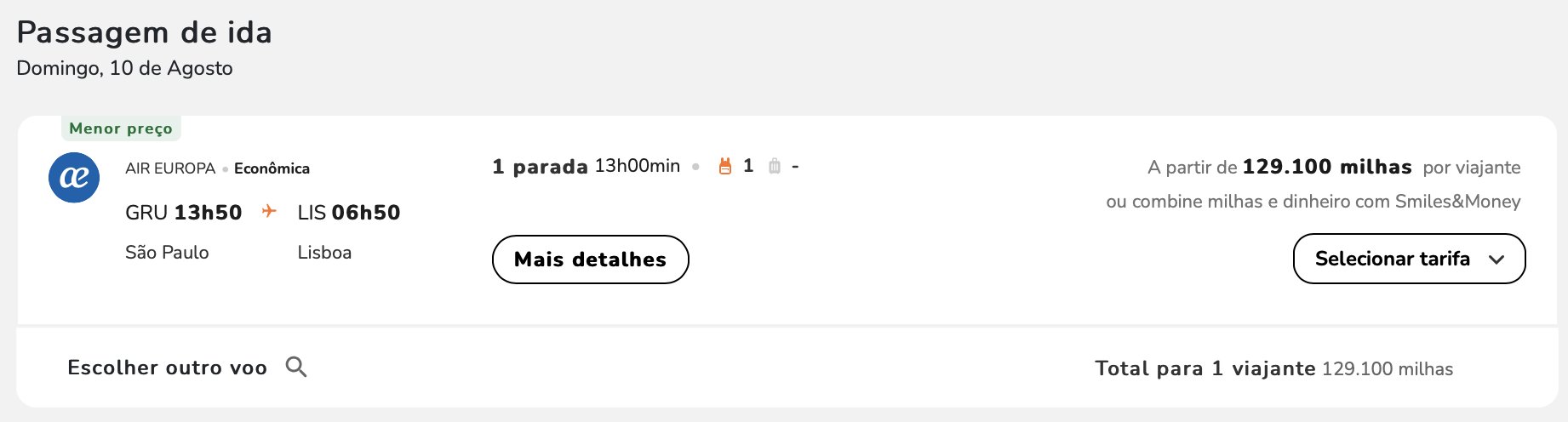Click the Air Europa airline logo
Viewport: 1568px width, 422px height.
click(74, 177)
